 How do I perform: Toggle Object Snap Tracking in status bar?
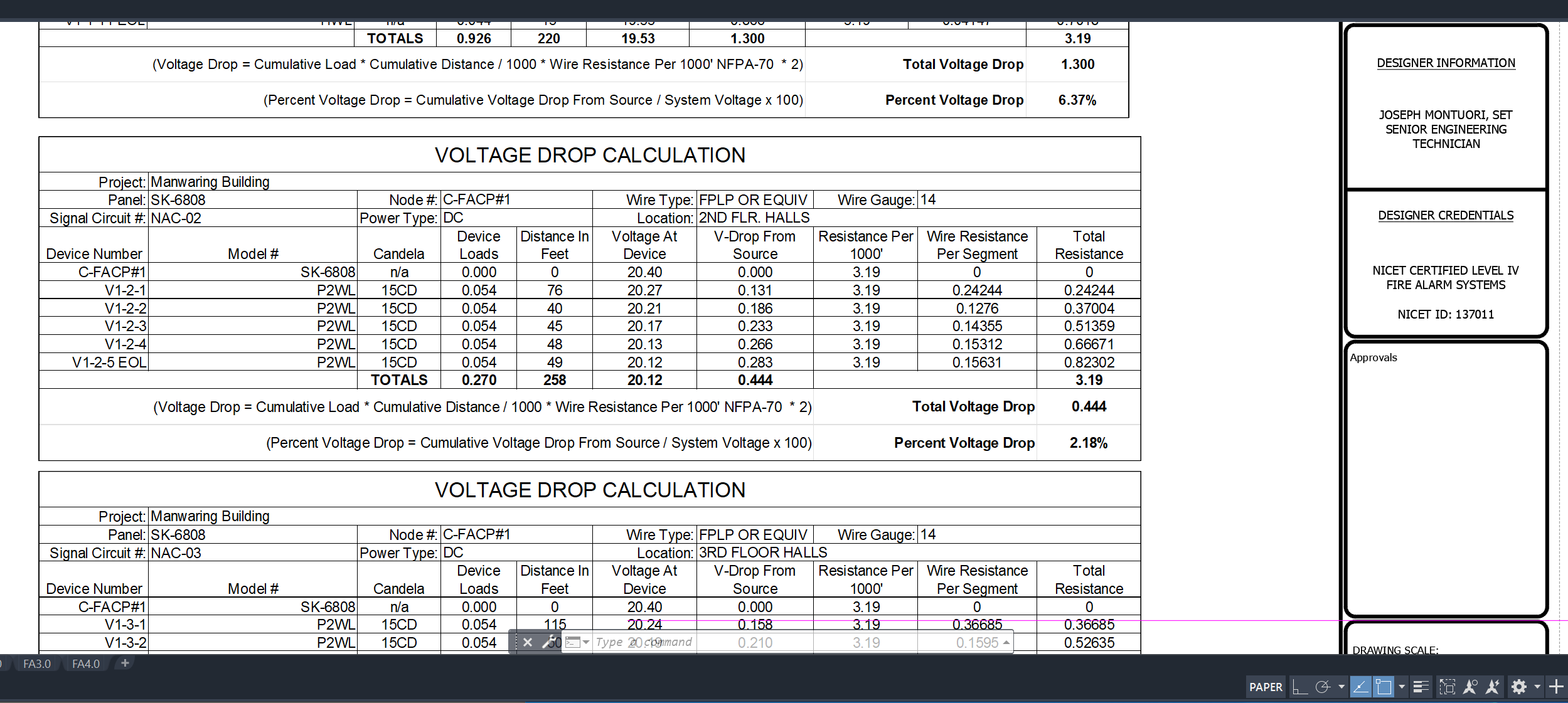pyautogui.click(x=1360, y=687)
